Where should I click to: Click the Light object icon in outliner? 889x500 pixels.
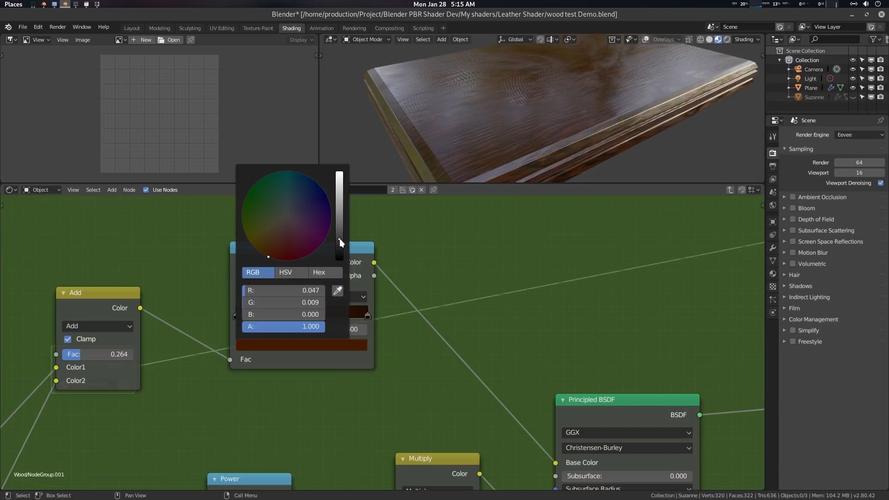click(798, 78)
